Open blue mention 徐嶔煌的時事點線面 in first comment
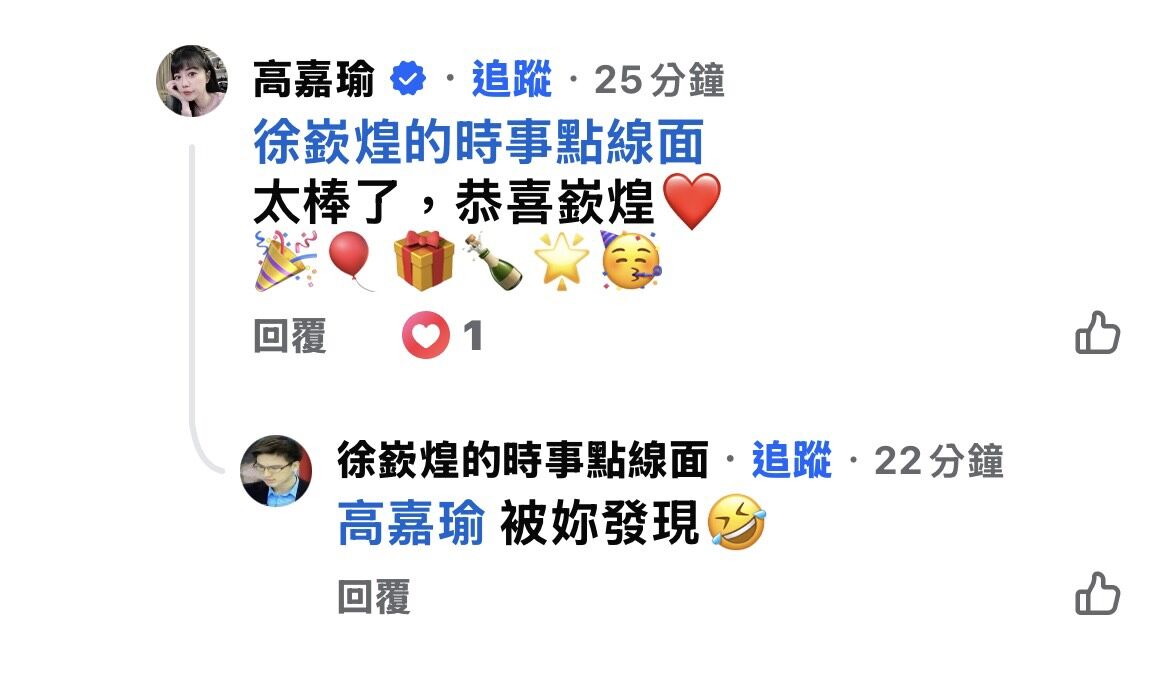 (478, 141)
